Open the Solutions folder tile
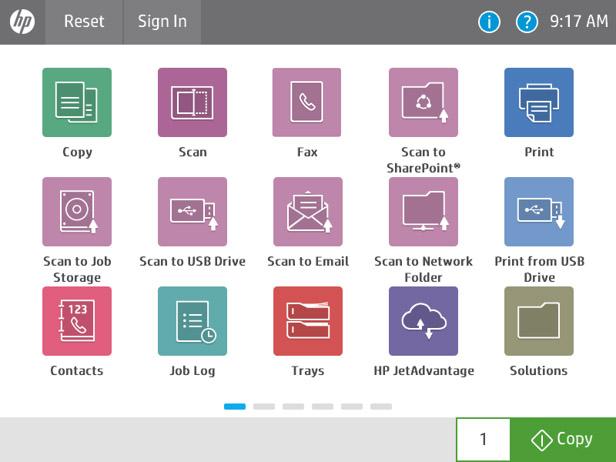The height and width of the screenshot is (462, 616). point(539,321)
